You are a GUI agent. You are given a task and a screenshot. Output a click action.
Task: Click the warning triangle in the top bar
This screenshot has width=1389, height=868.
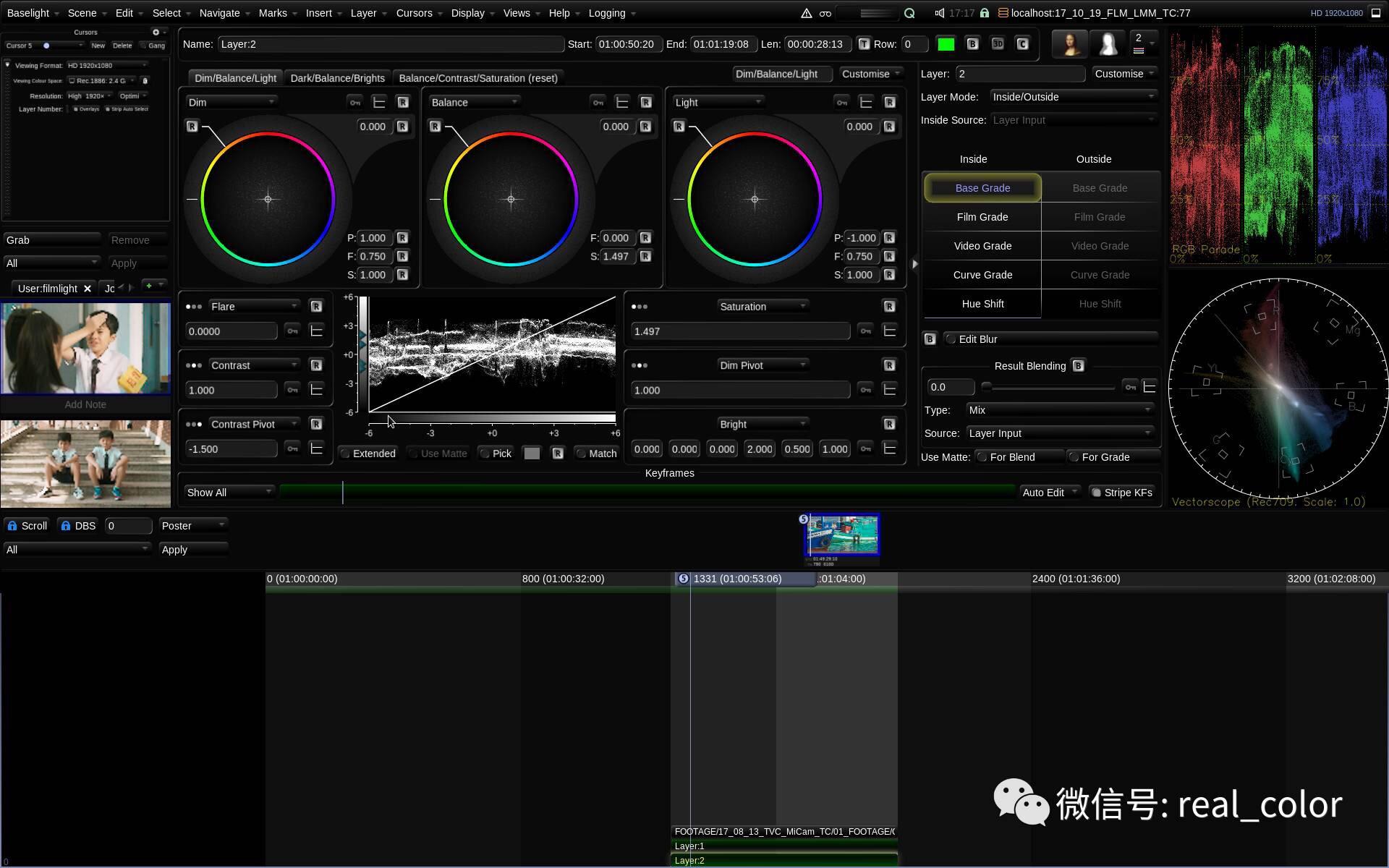807,13
